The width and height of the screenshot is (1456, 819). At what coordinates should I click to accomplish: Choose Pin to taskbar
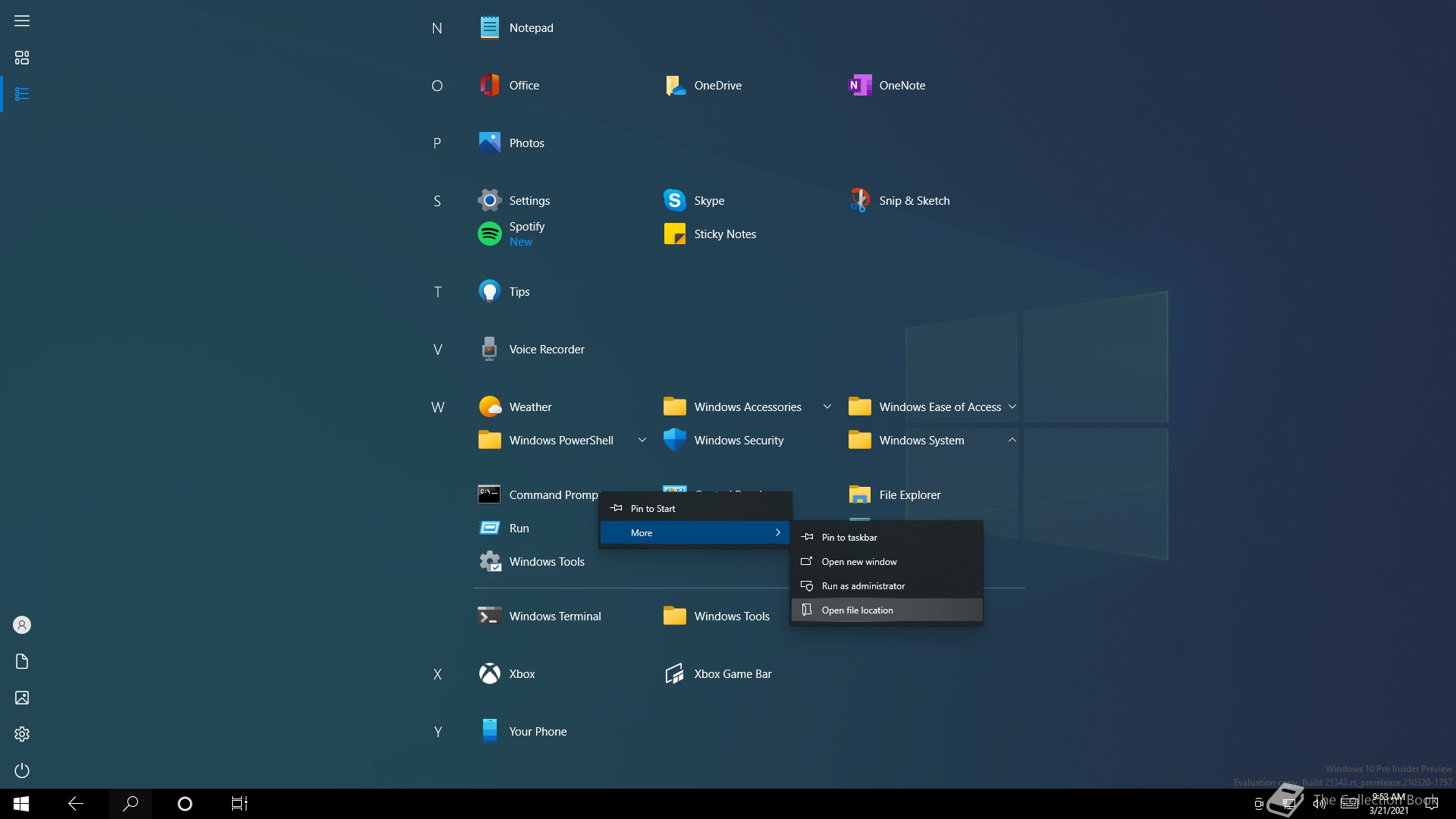[886, 538]
